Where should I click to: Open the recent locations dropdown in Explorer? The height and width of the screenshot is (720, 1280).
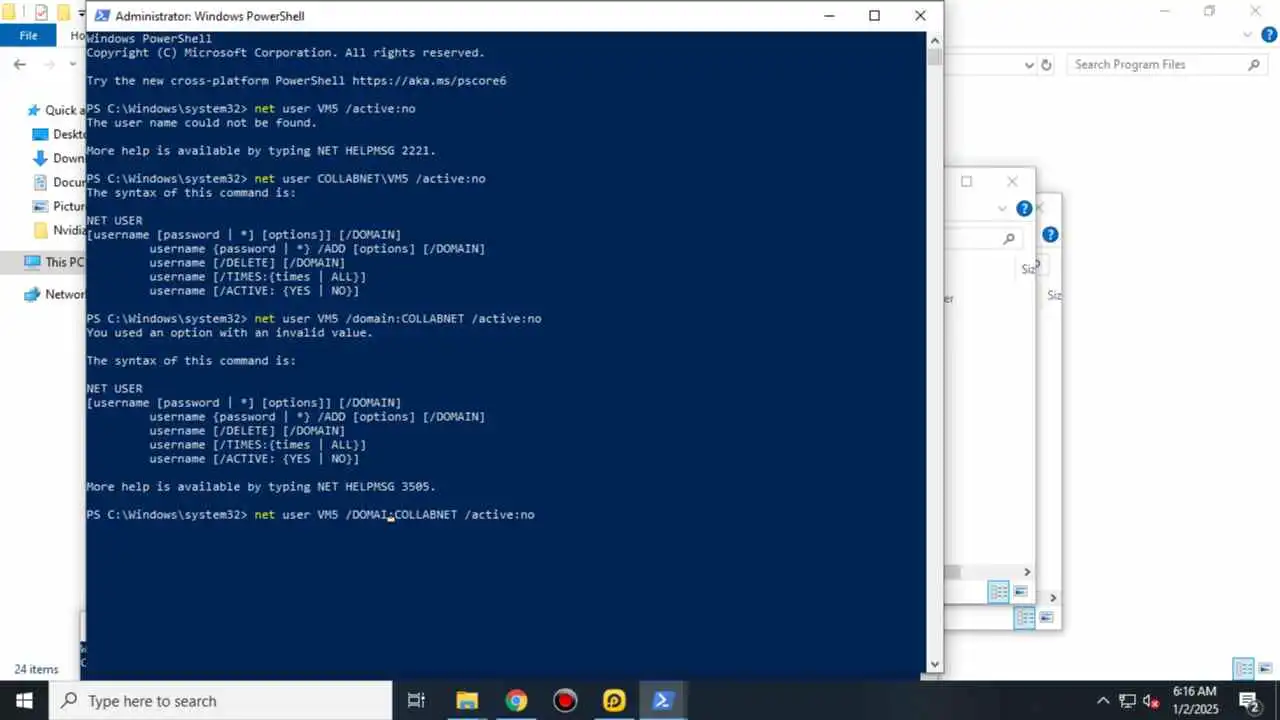tap(73, 65)
